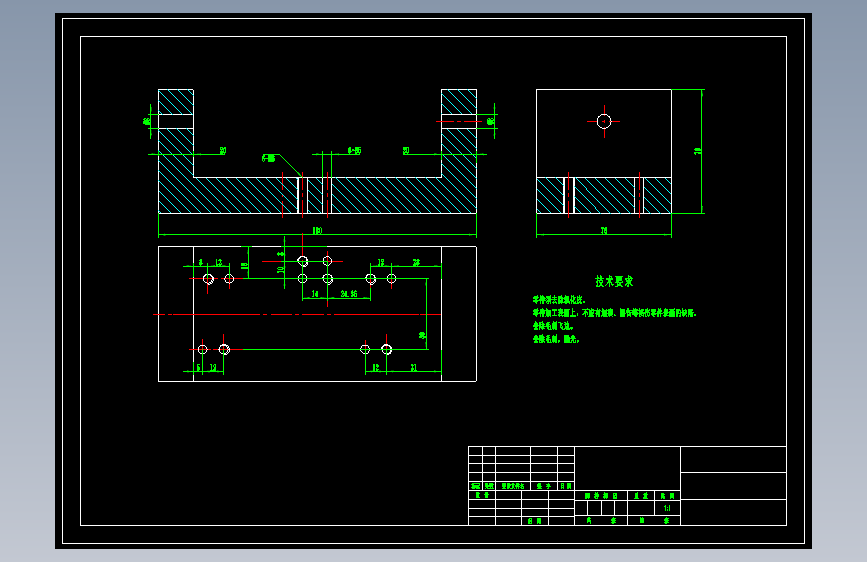Select the 31 dimension at plan view bottom right
Viewport: 867px width, 562px height.
(414, 367)
